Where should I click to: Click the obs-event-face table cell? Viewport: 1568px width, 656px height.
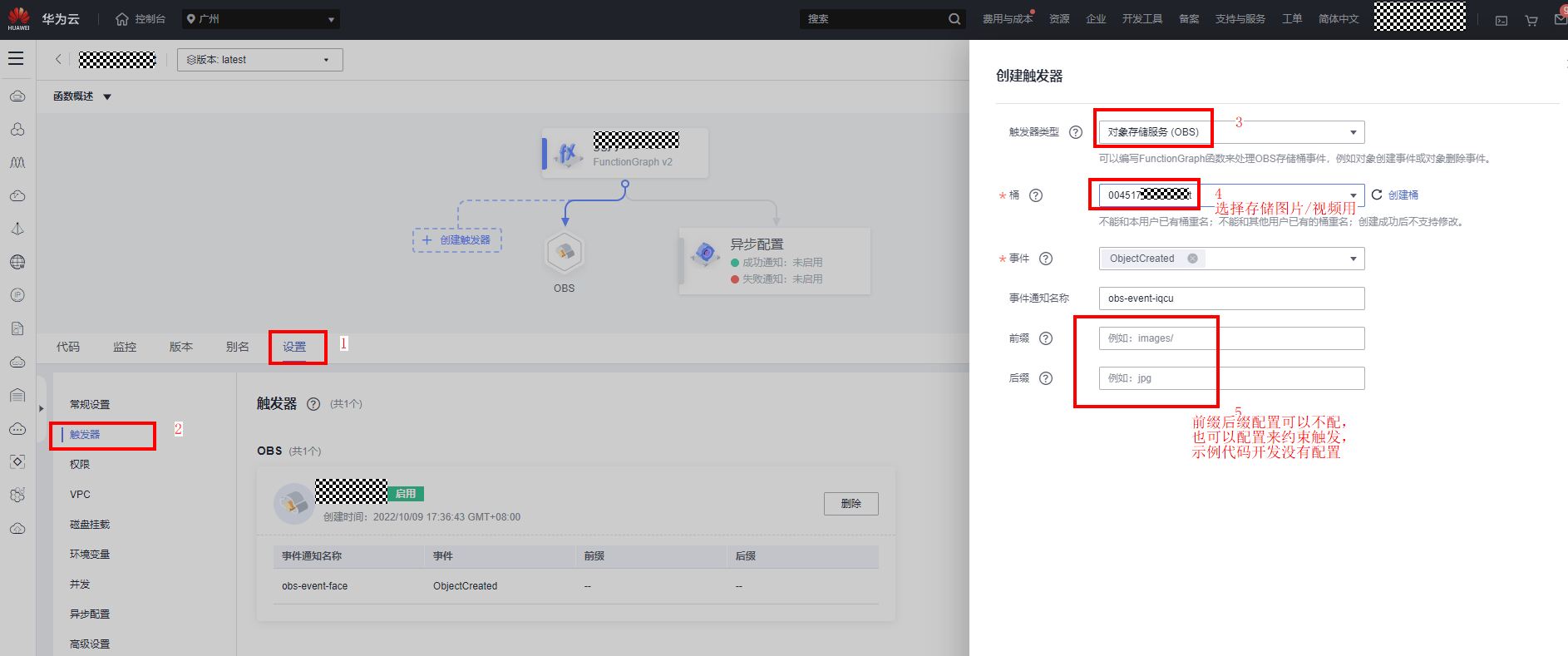tap(315, 586)
